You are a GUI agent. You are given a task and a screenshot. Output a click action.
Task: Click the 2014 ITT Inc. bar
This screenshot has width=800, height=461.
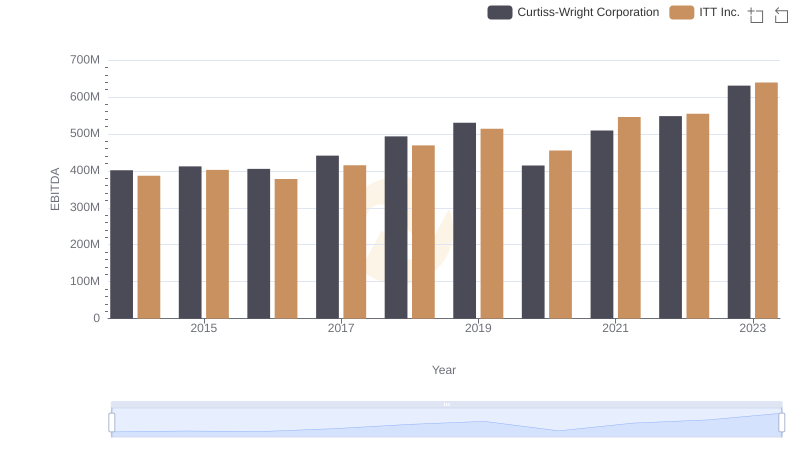coord(149,247)
